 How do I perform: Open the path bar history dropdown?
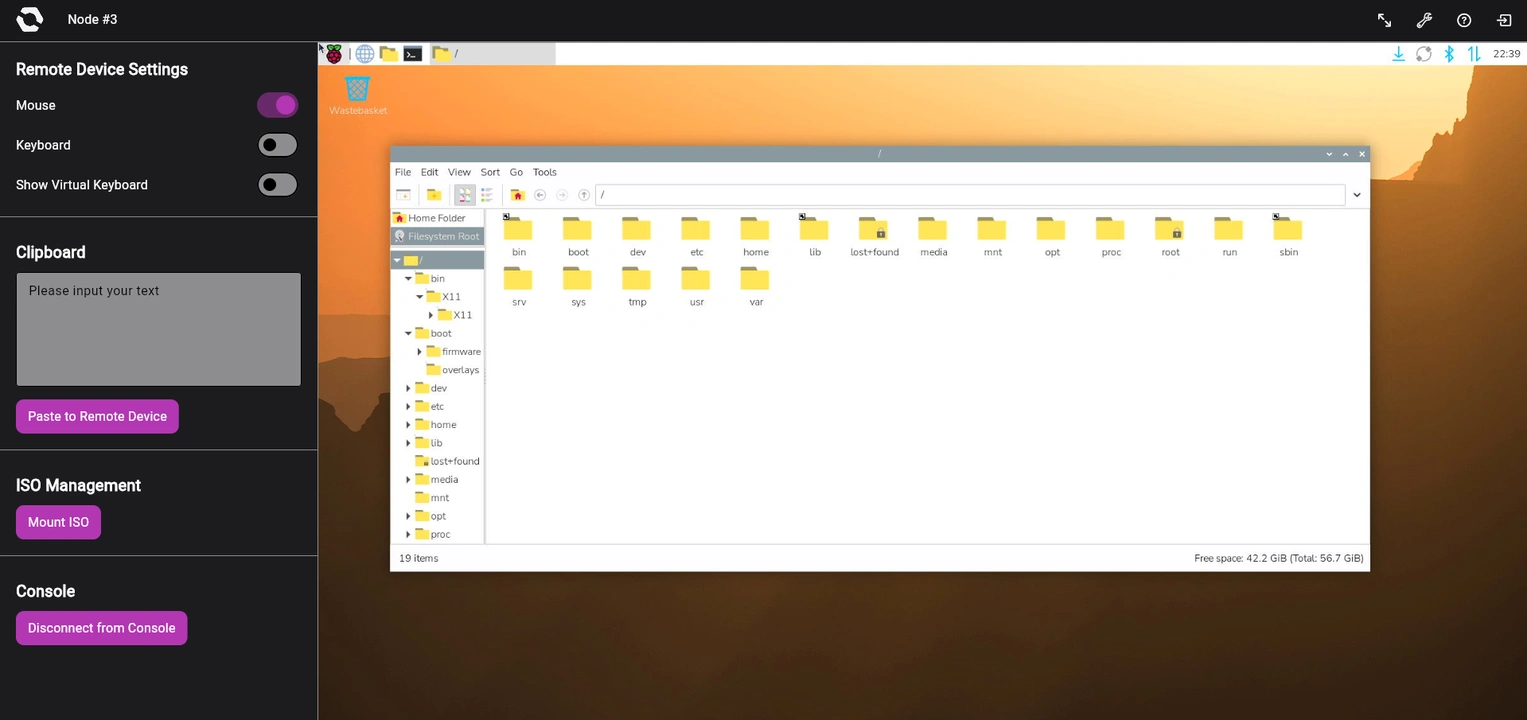tap(1357, 195)
